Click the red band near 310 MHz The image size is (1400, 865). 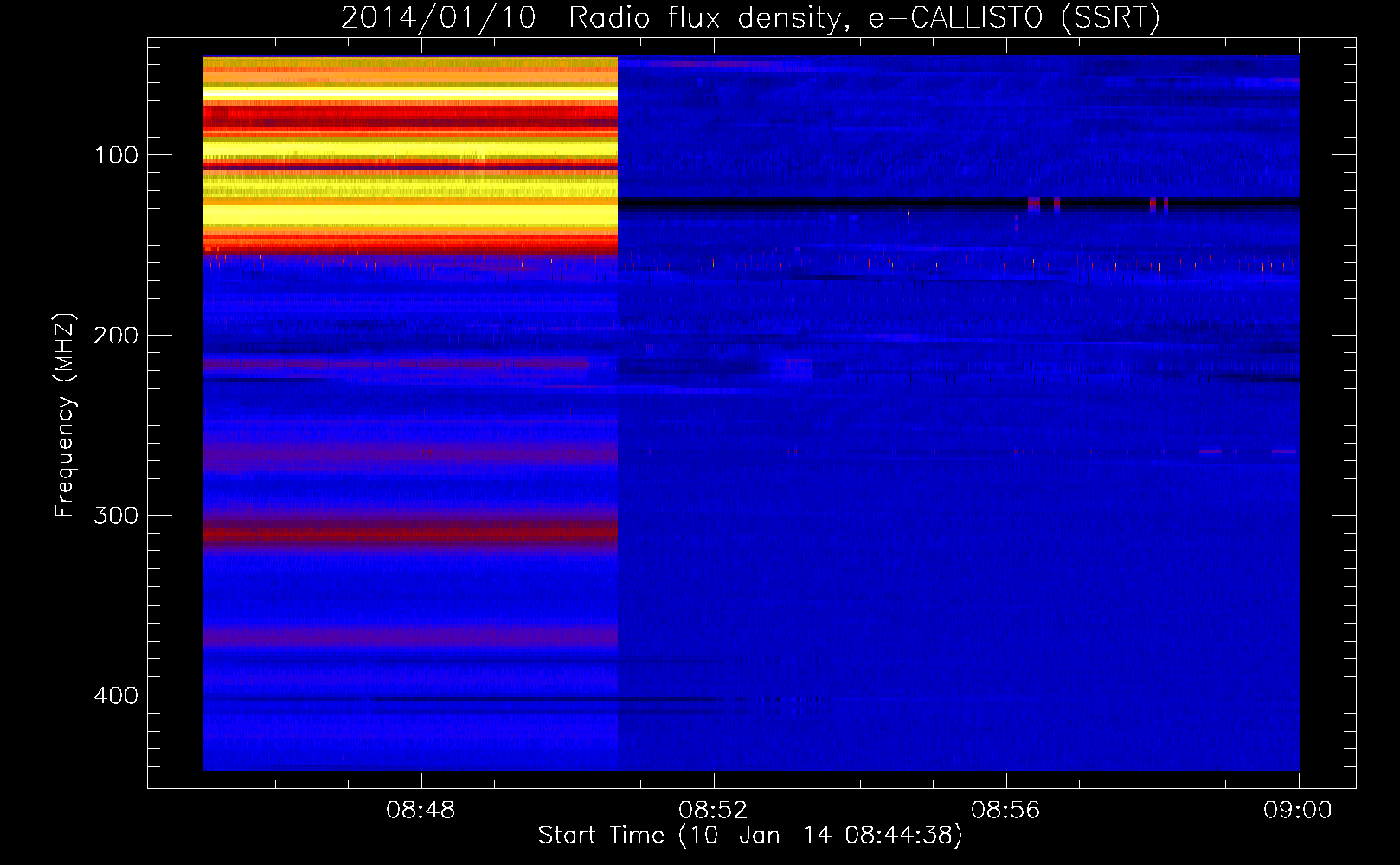(x=410, y=534)
